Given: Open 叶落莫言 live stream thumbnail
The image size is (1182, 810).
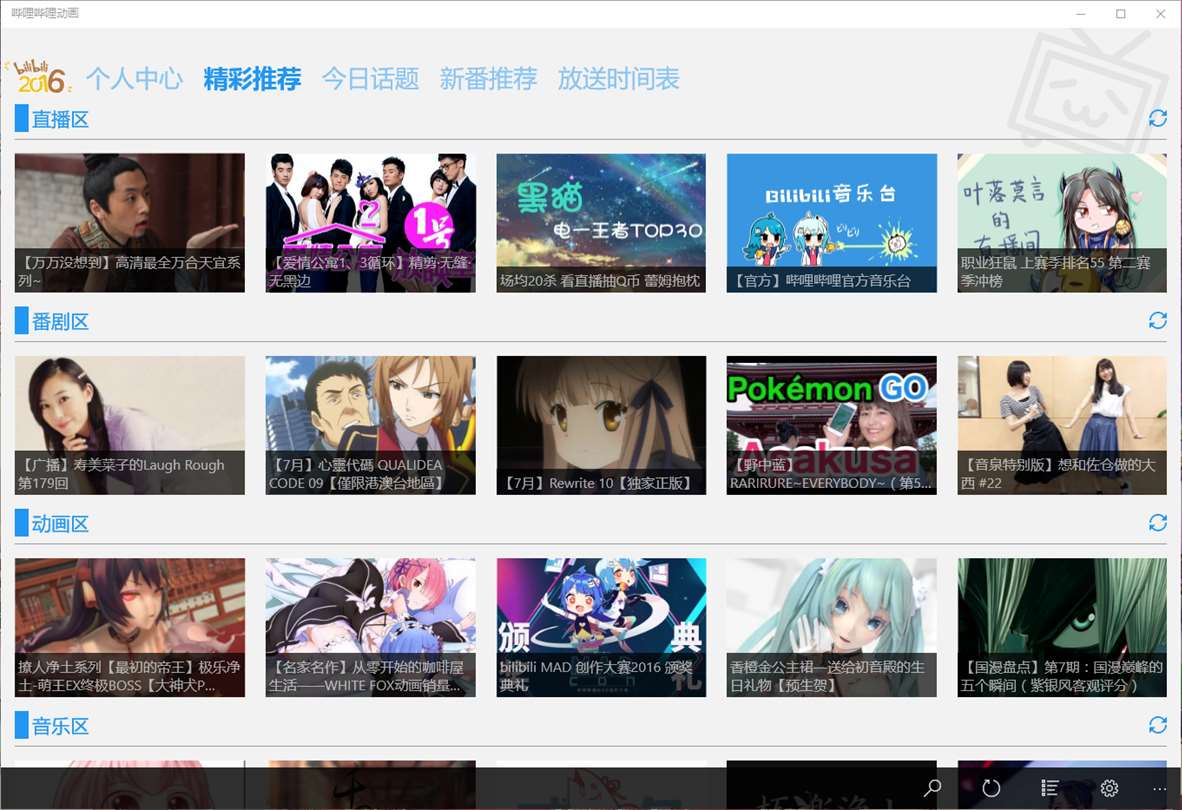Looking at the screenshot, I should click(1062, 223).
